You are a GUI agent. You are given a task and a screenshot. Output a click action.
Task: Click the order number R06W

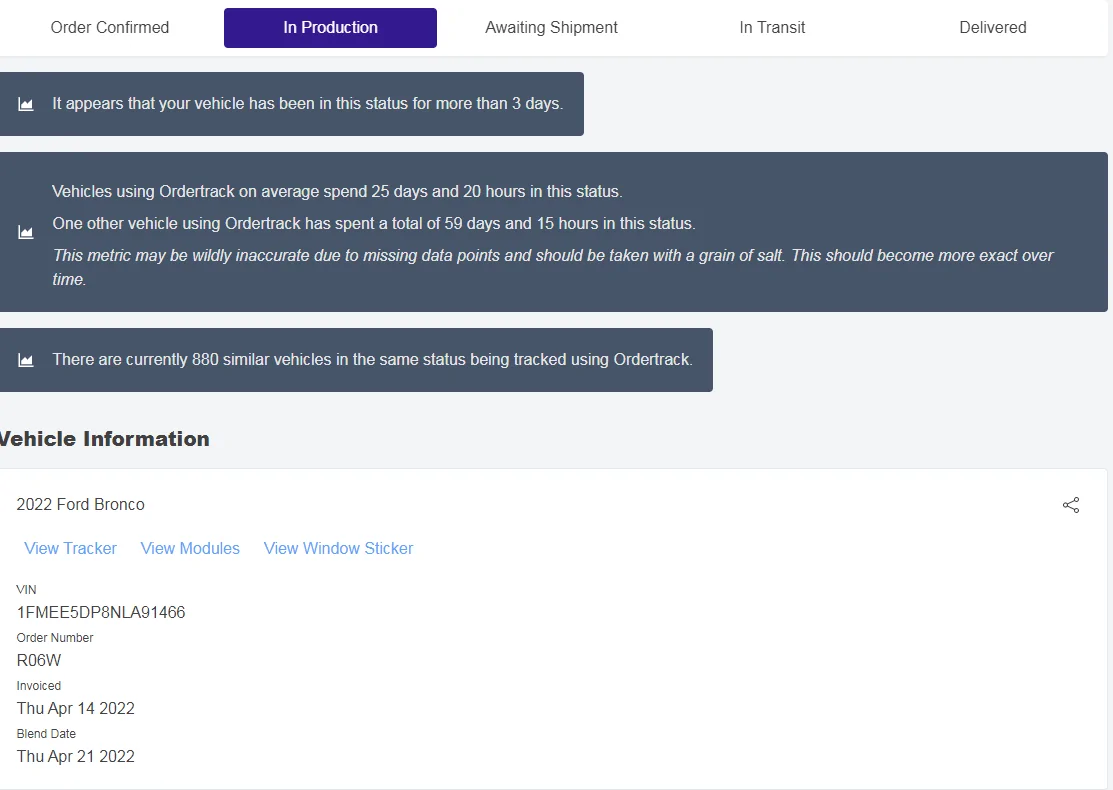(x=39, y=661)
